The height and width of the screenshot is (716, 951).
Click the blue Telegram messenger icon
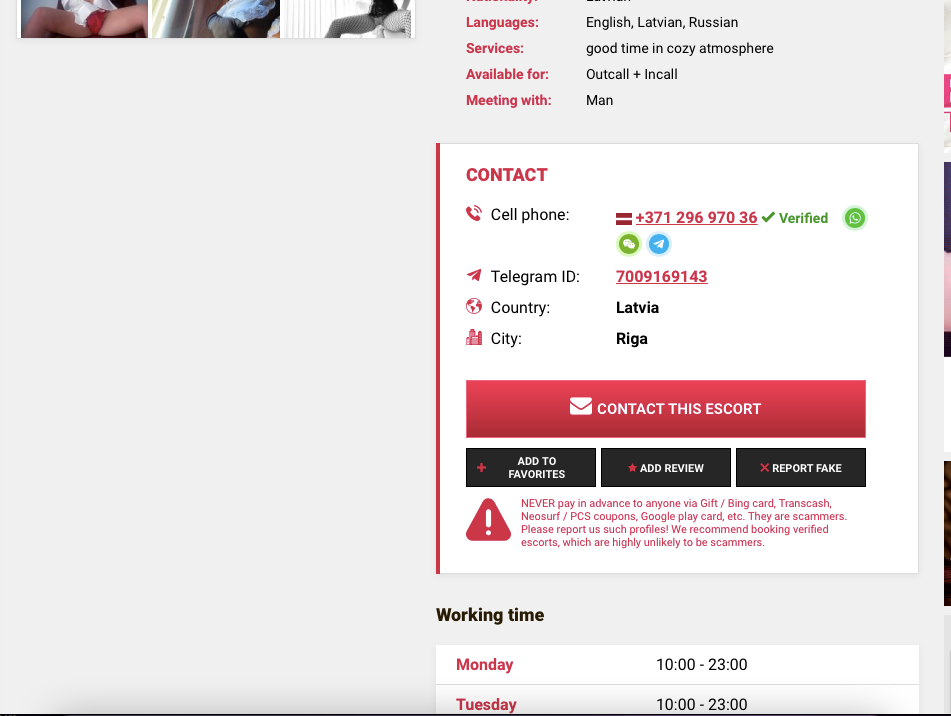659,244
